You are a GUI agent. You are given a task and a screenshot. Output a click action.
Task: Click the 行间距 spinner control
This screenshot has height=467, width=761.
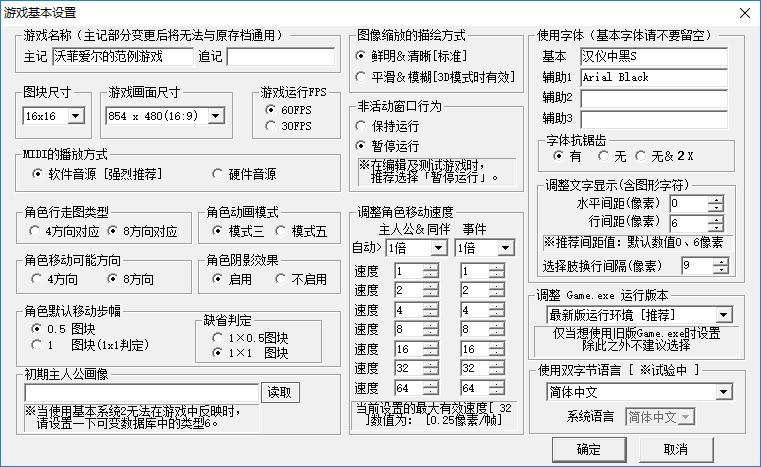715,223
